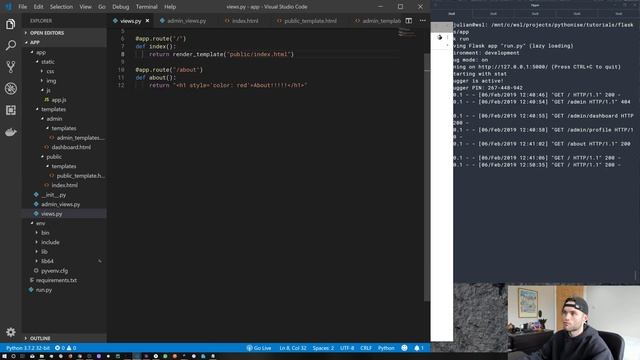
Task: Change Spaces: 2 indentation setting
Action: click(x=323, y=348)
